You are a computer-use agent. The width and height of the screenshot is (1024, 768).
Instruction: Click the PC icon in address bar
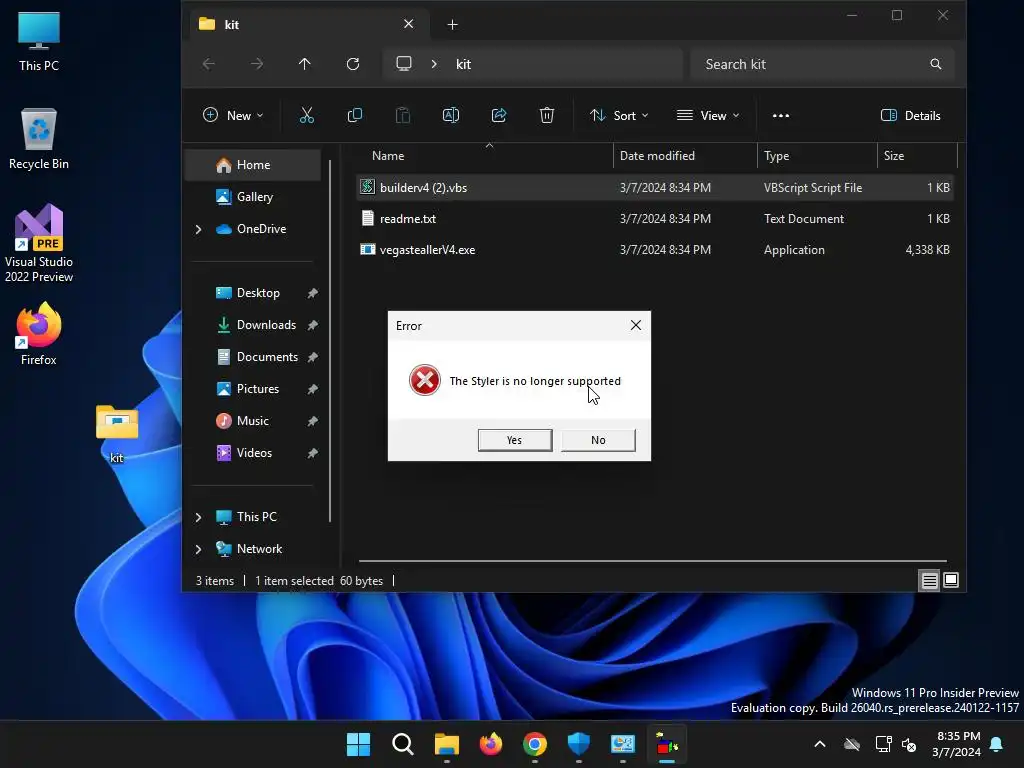point(404,63)
